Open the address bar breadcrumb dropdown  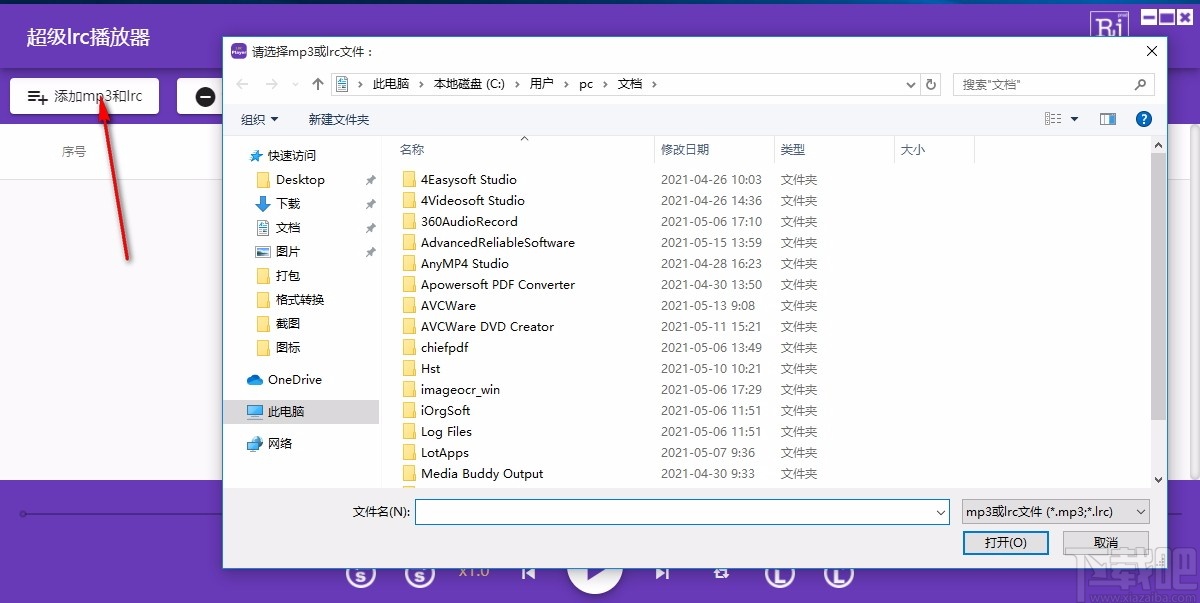tap(910, 84)
